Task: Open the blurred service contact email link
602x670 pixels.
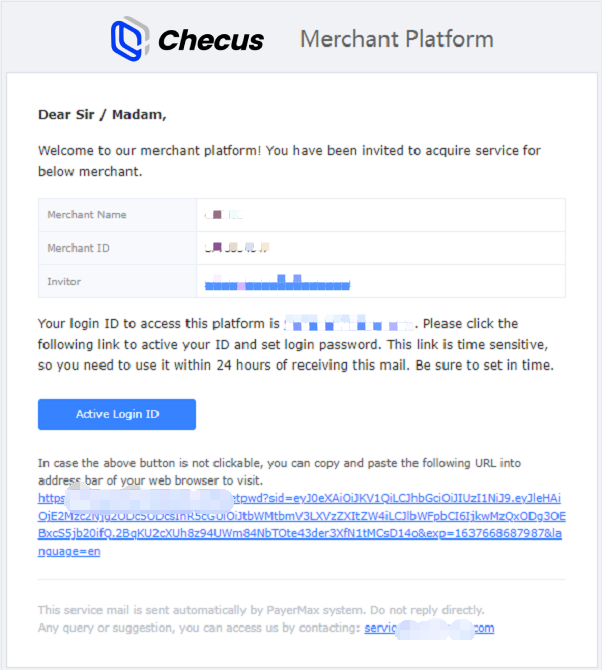Action: (x=429, y=628)
